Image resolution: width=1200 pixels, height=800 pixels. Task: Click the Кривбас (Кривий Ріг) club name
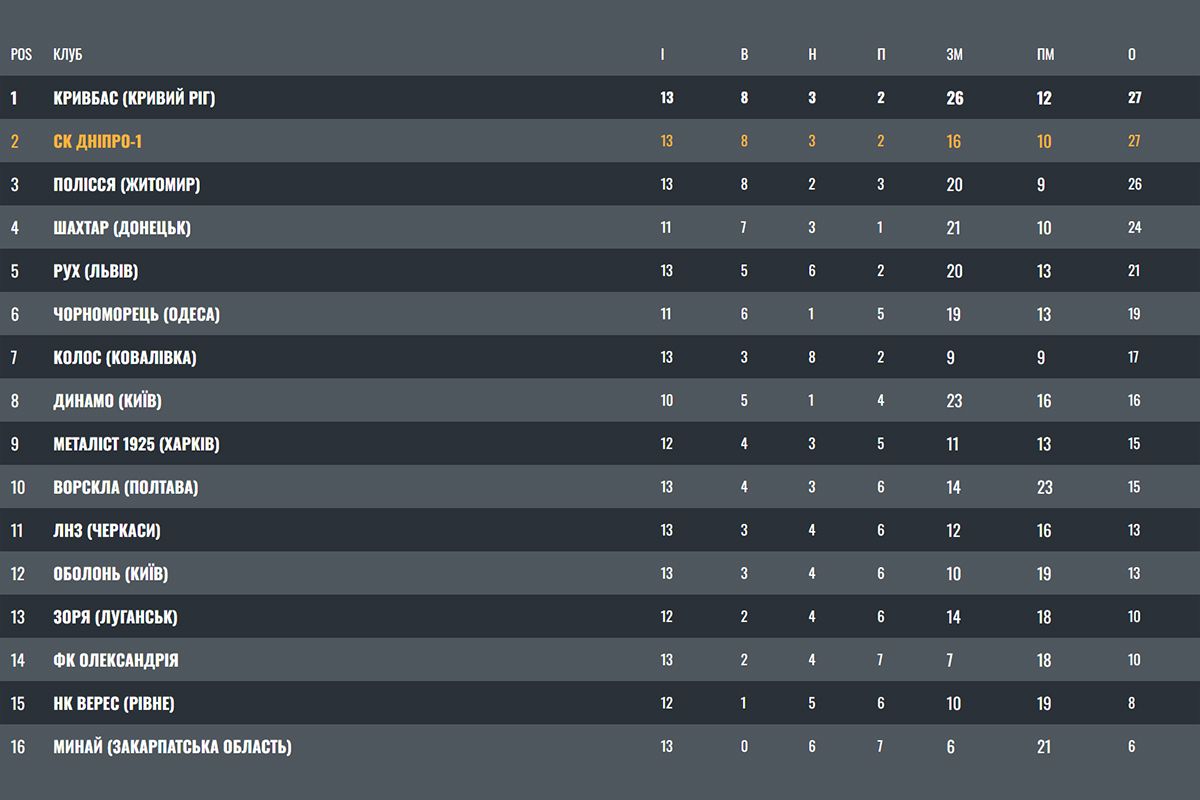pyautogui.click(x=134, y=98)
